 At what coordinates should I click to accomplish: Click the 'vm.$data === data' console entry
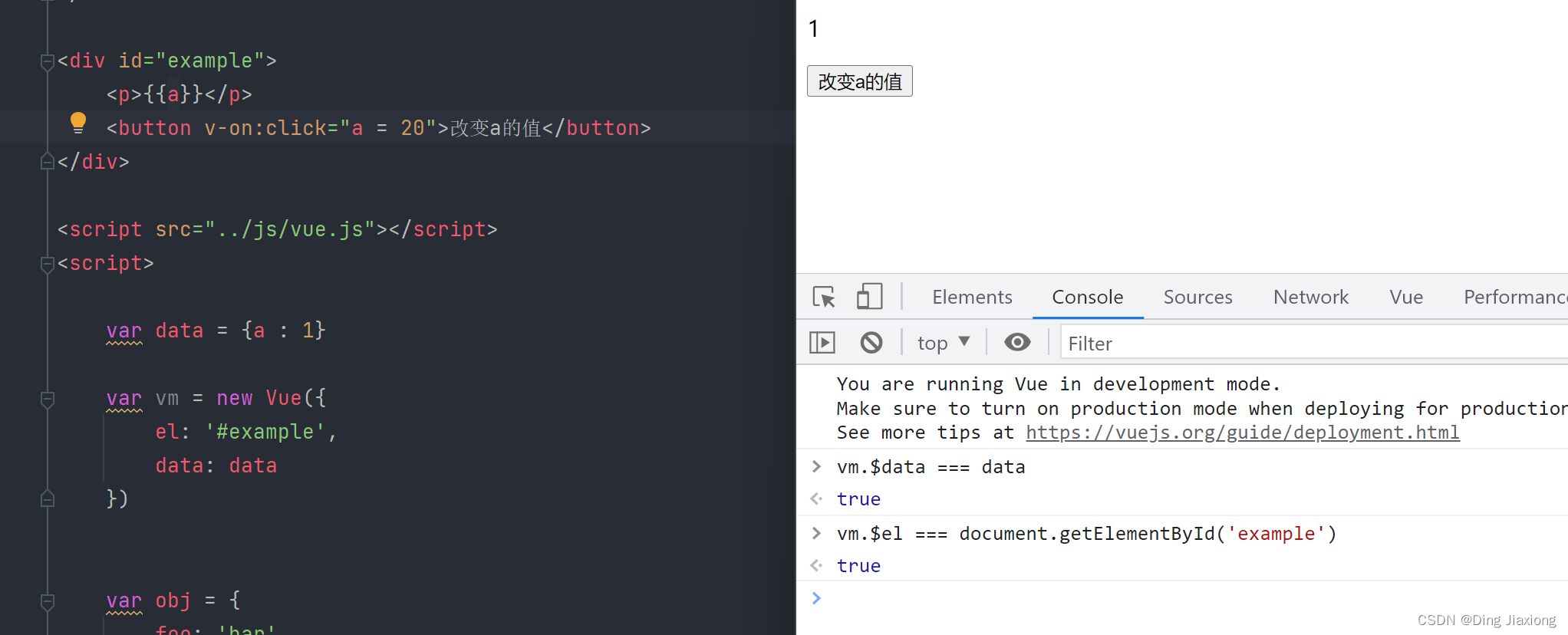coord(931,467)
